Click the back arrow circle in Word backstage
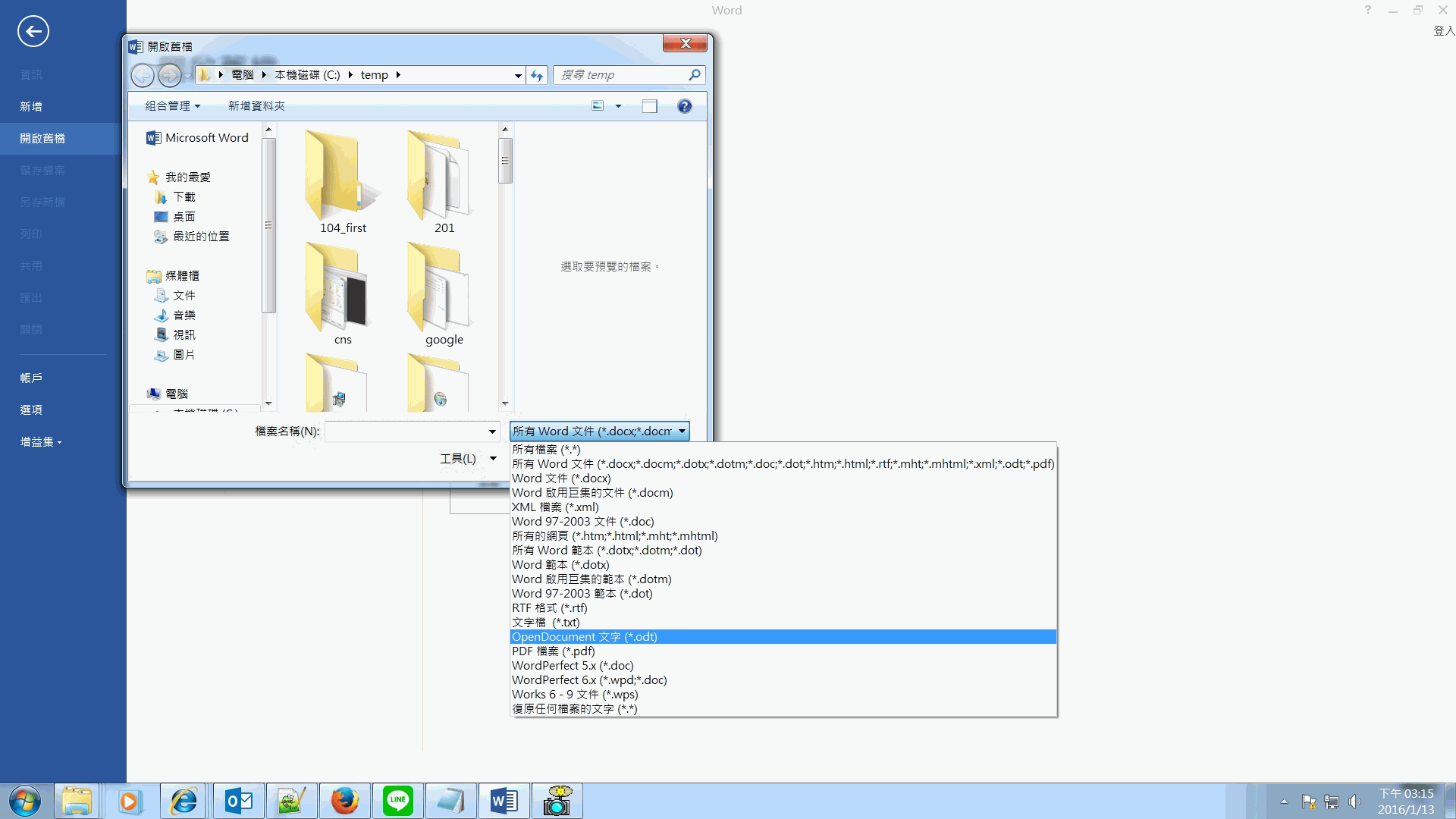This screenshot has height=819, width=1456. click(33, 31)
